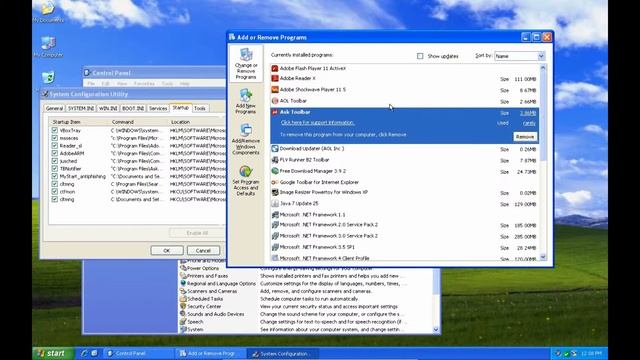640x360 pixels.
Task: Open the Sort by Name dropdown
Action: point(541,56)
